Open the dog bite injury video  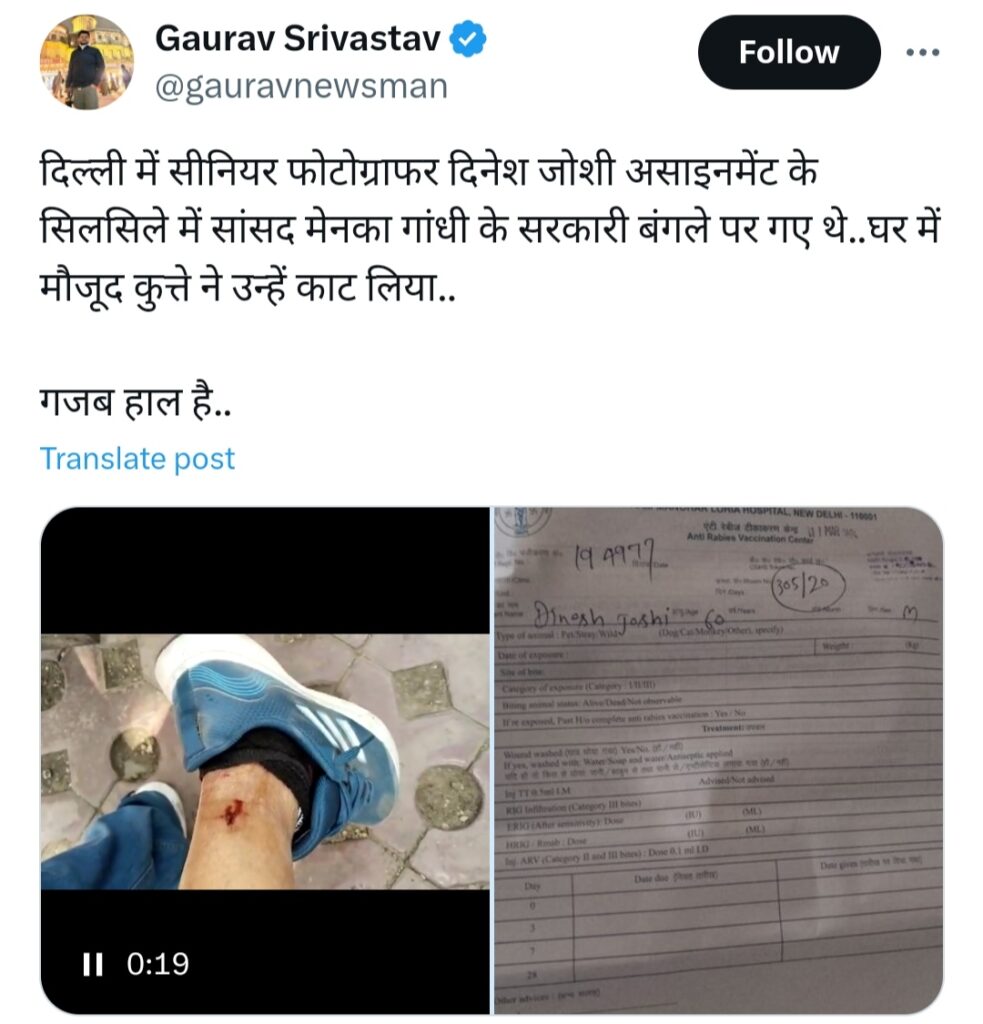tap(265, 761)
